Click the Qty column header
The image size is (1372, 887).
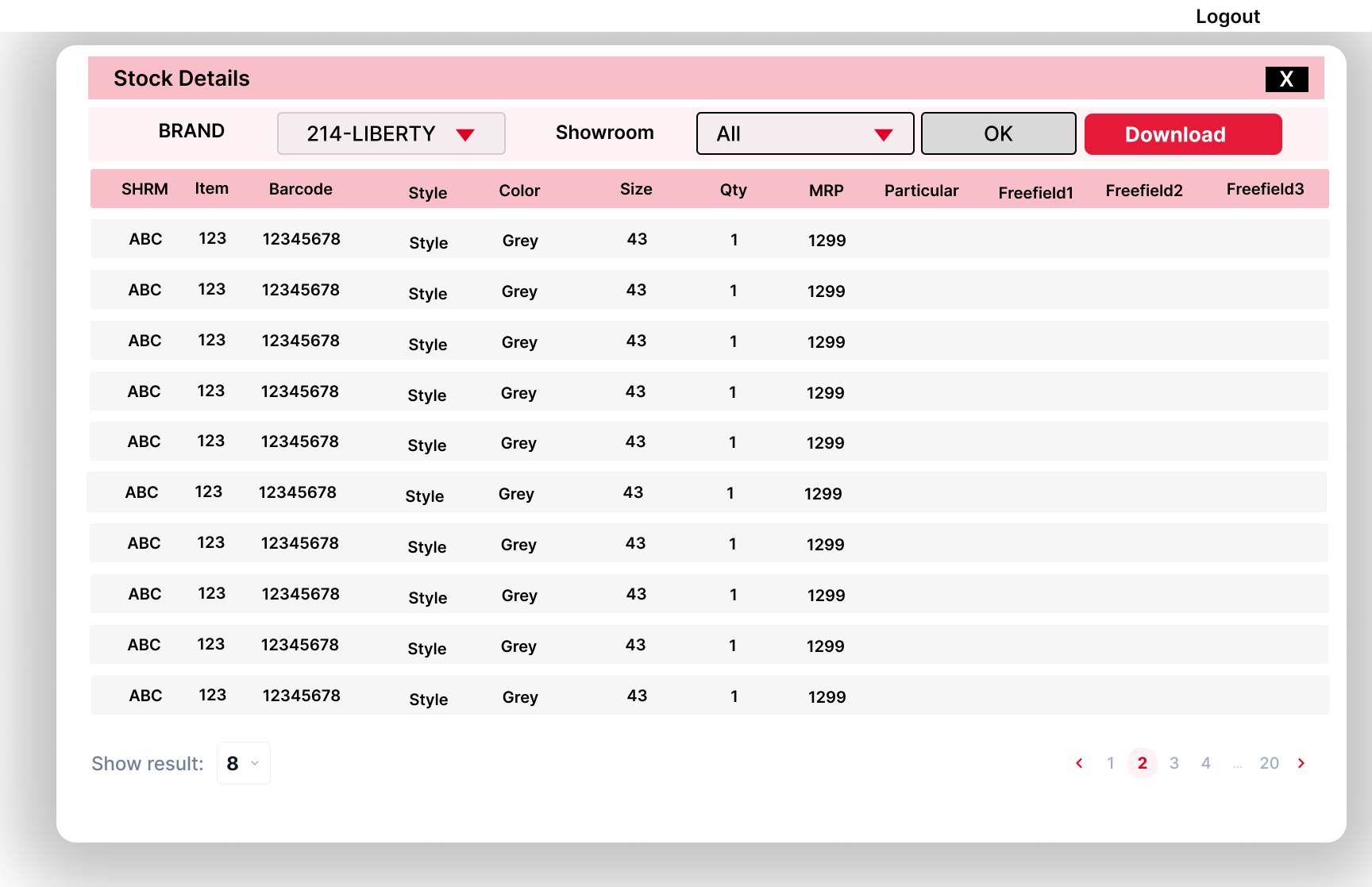tap(733, 190)
